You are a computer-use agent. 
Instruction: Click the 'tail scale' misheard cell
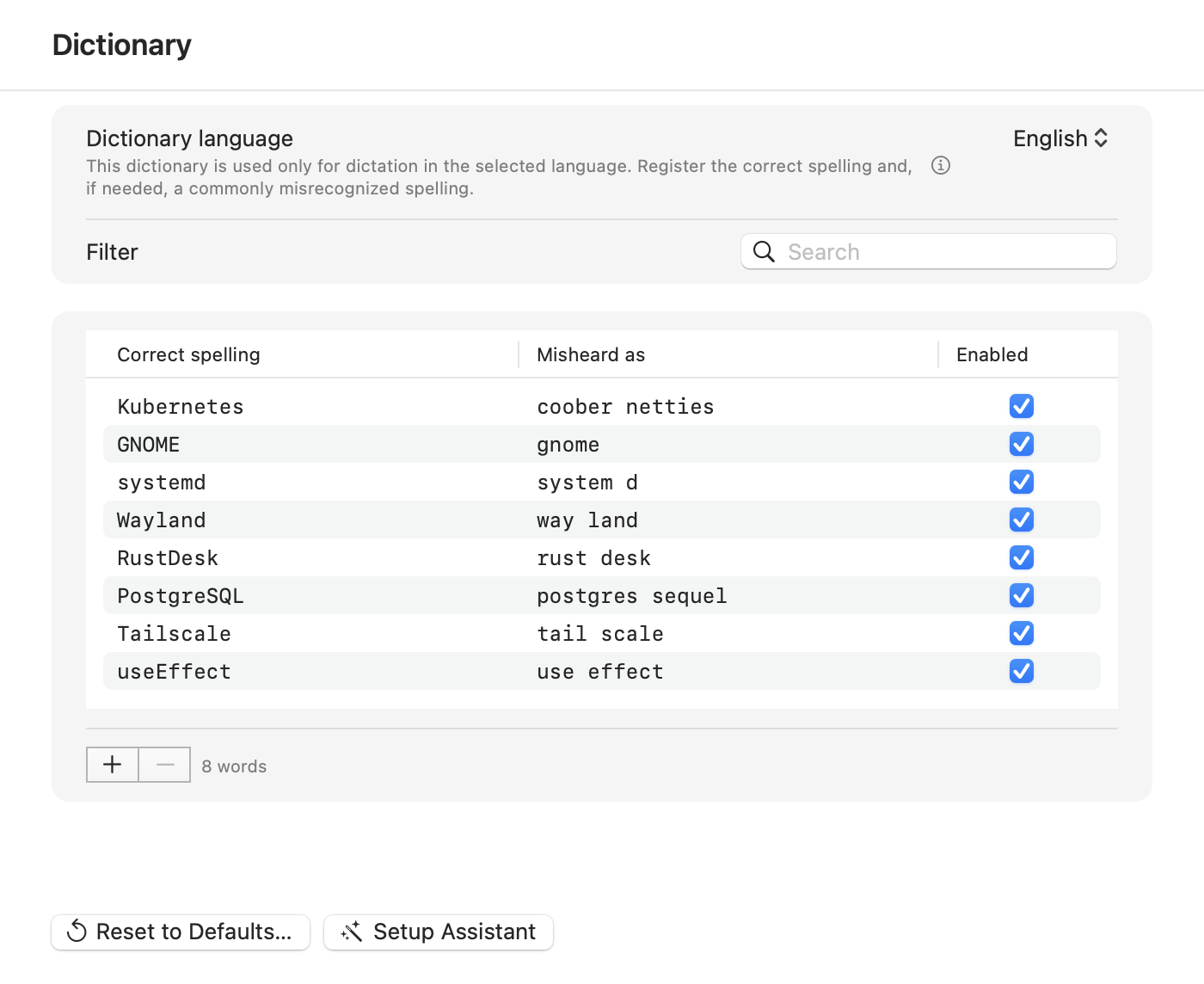click(x=600, y=634)
